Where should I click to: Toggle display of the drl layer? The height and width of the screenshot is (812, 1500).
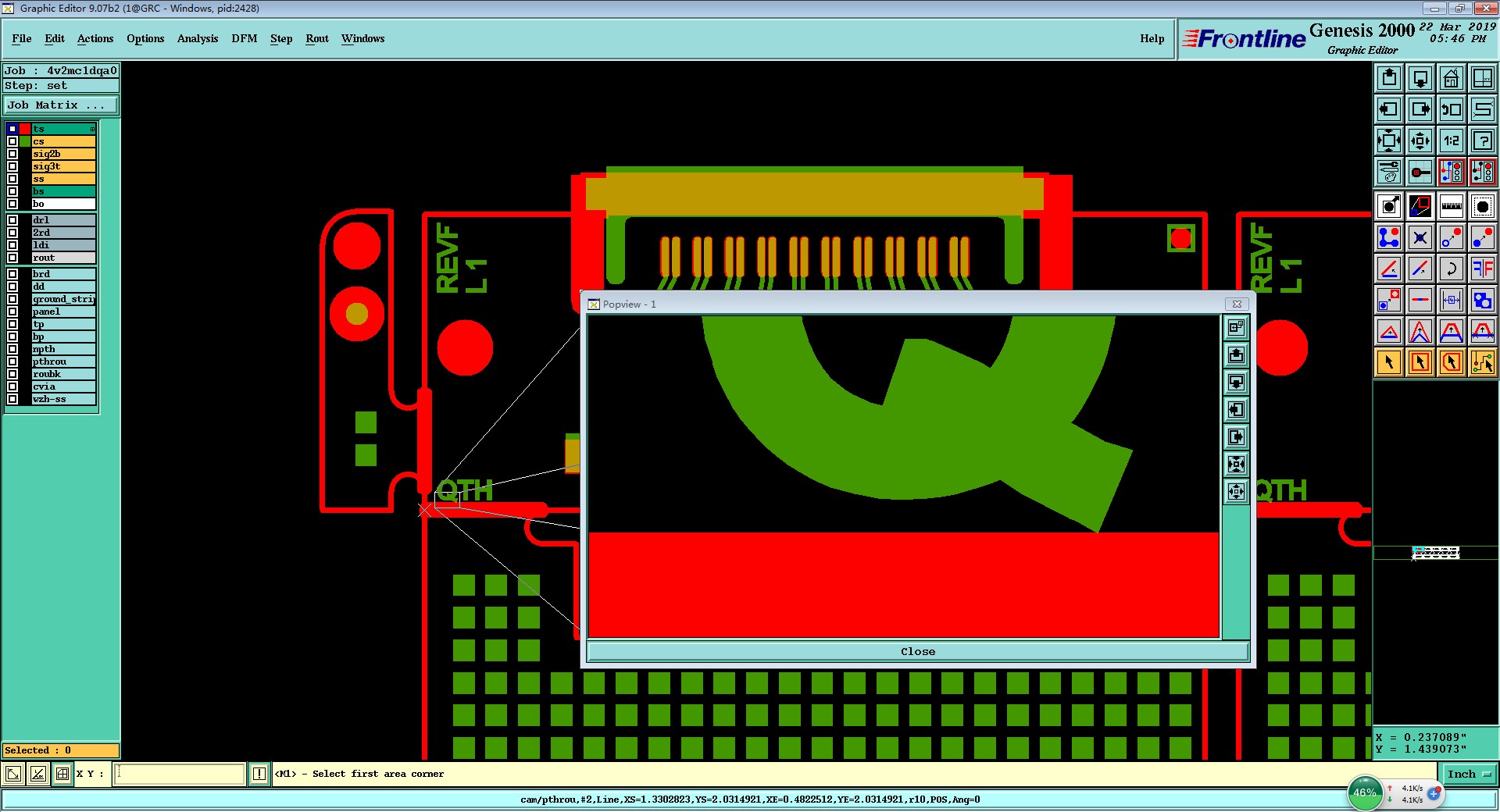(x=12, y=220)
